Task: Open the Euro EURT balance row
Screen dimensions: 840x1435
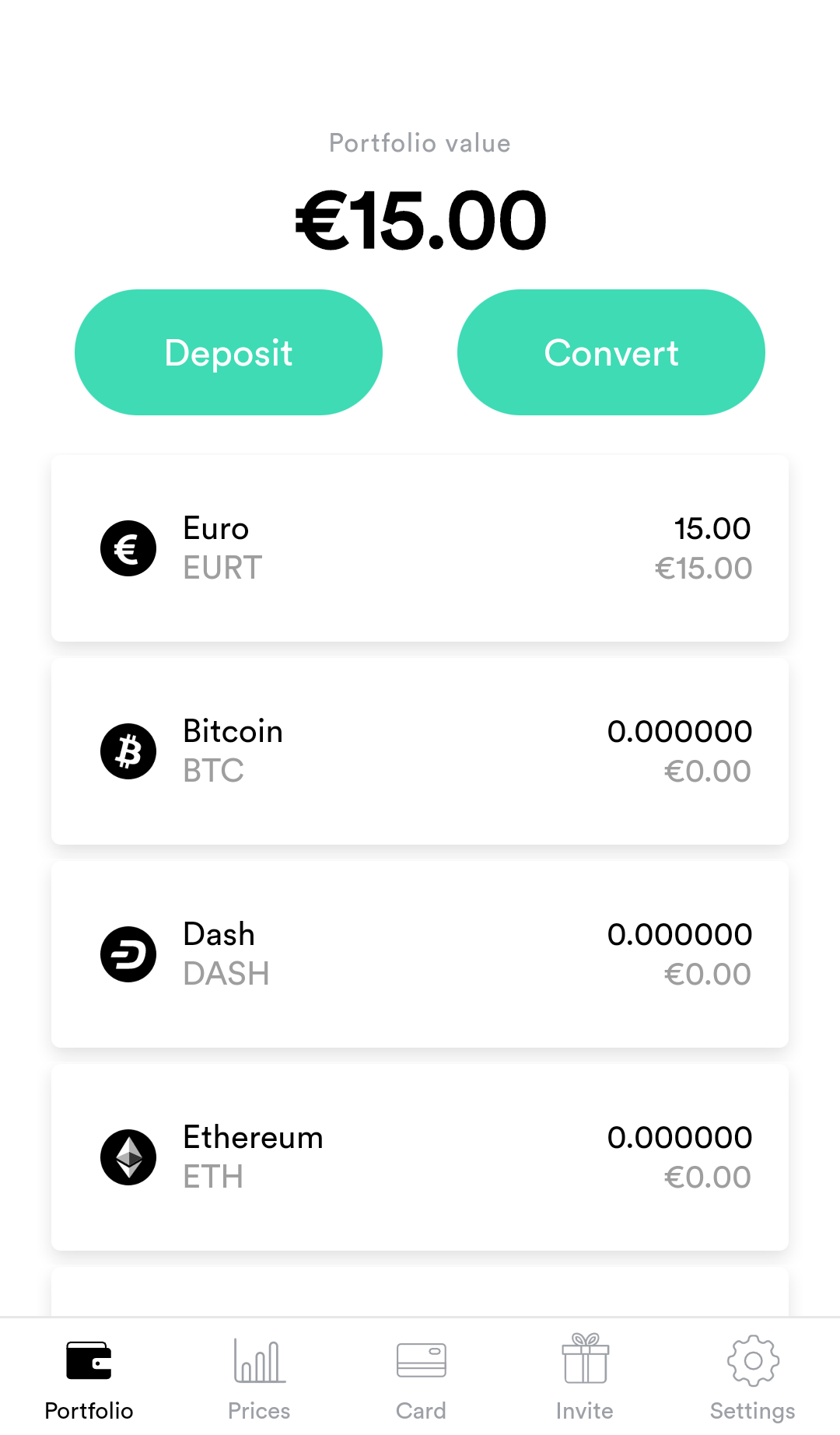Action: 420,548
